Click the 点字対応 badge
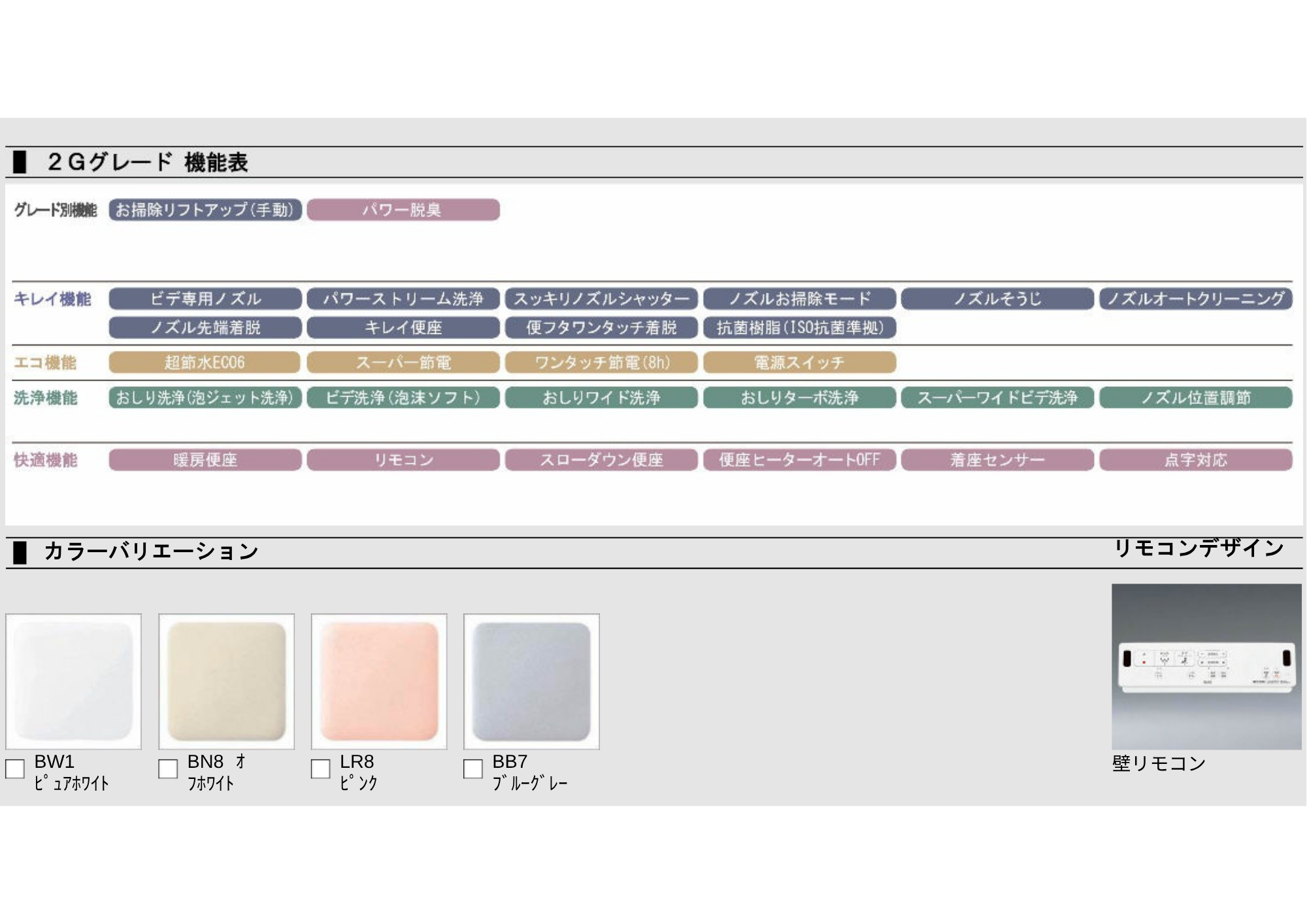The width and height of the screenshot is (1307, 924). [x=1195, y=460]
